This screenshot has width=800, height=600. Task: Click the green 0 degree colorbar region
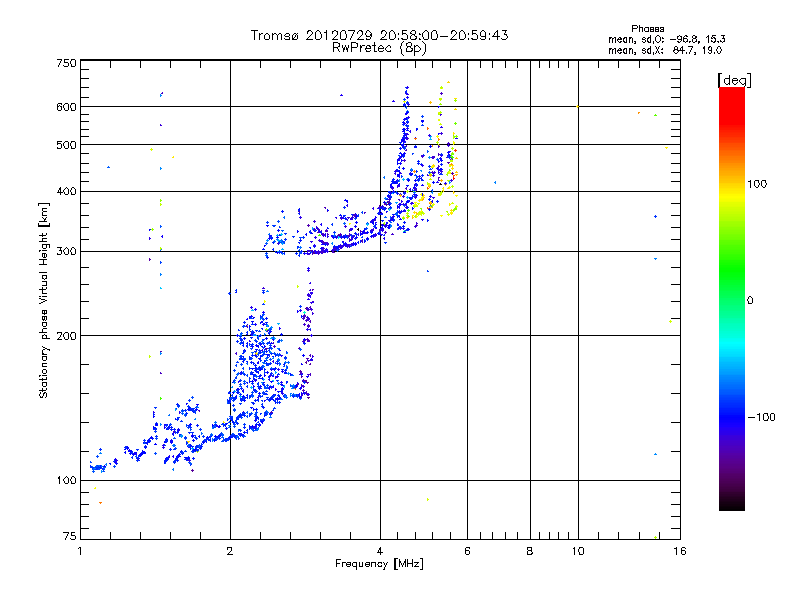[732, 298]
